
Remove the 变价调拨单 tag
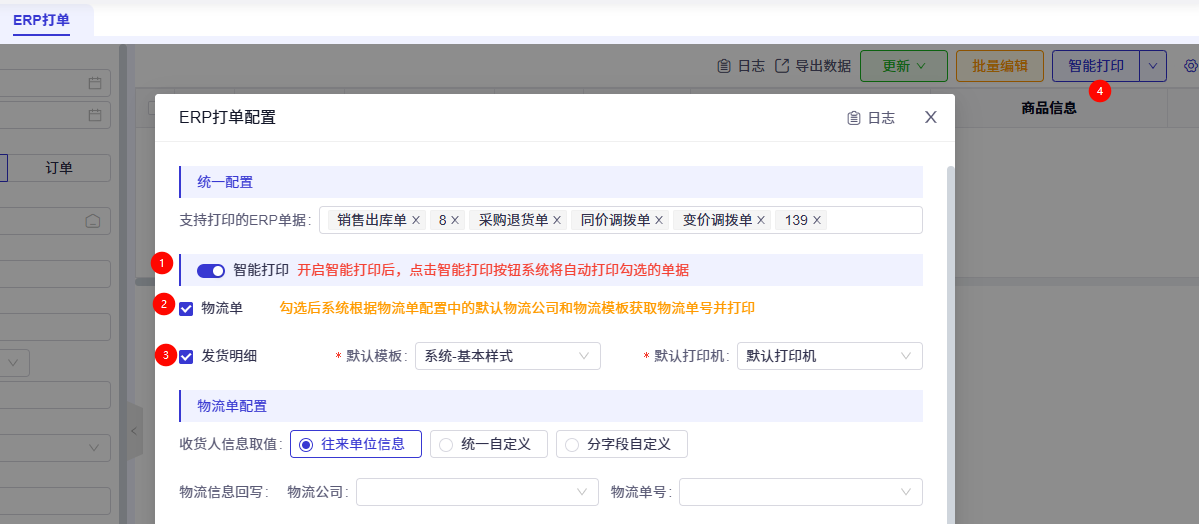[x=761, y=220]
